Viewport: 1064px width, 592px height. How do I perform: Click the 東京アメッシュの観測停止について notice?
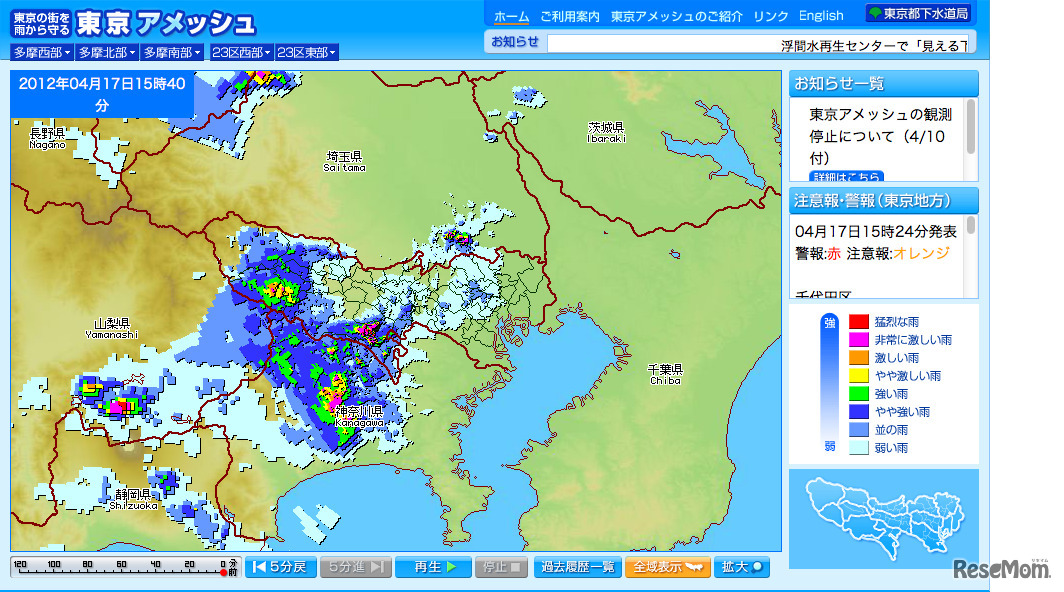[881, 136]
